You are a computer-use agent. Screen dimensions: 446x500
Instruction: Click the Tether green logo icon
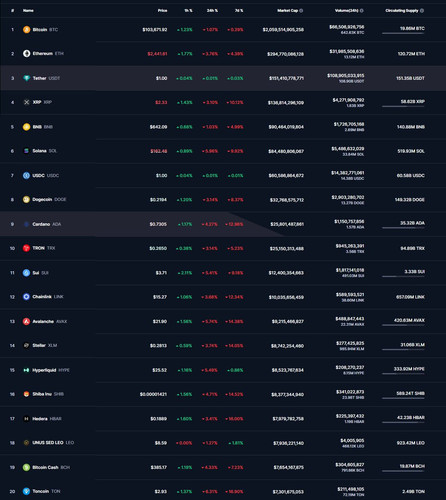(x=26, y=78)
